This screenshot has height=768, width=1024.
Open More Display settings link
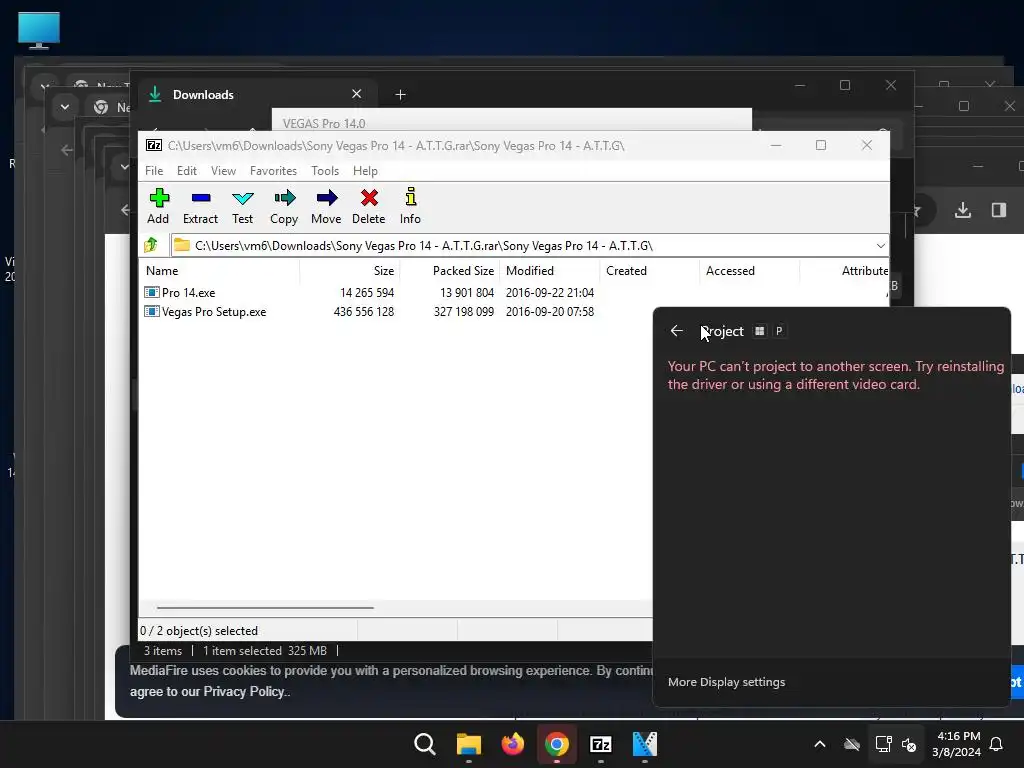pos(726,682)
